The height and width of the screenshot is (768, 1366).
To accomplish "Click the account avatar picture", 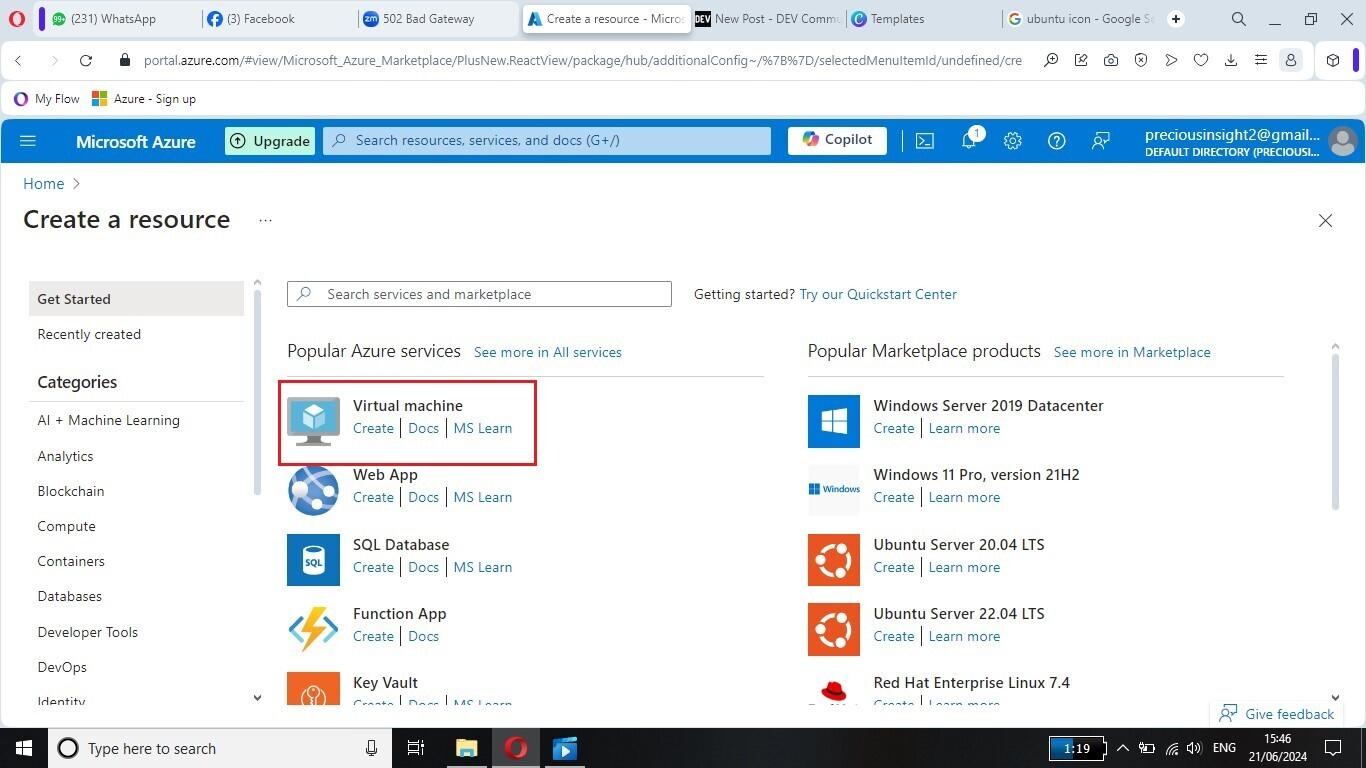I will (x=1342, y=141).
